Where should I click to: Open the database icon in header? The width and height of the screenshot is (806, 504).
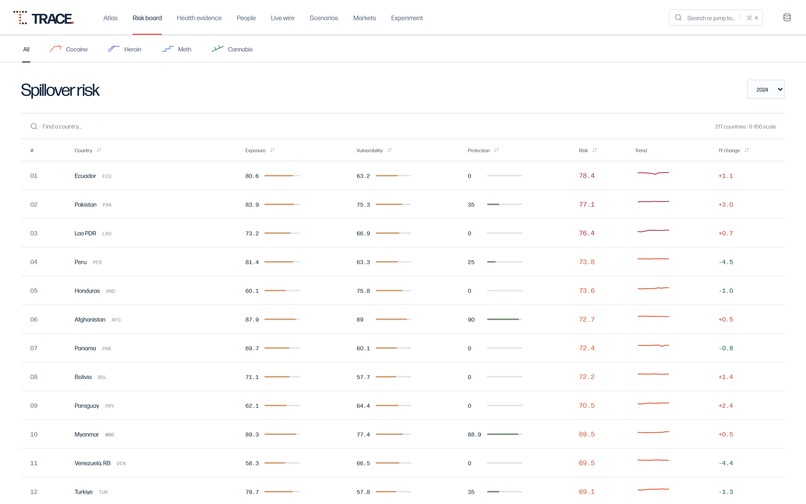tap(786, 17)
